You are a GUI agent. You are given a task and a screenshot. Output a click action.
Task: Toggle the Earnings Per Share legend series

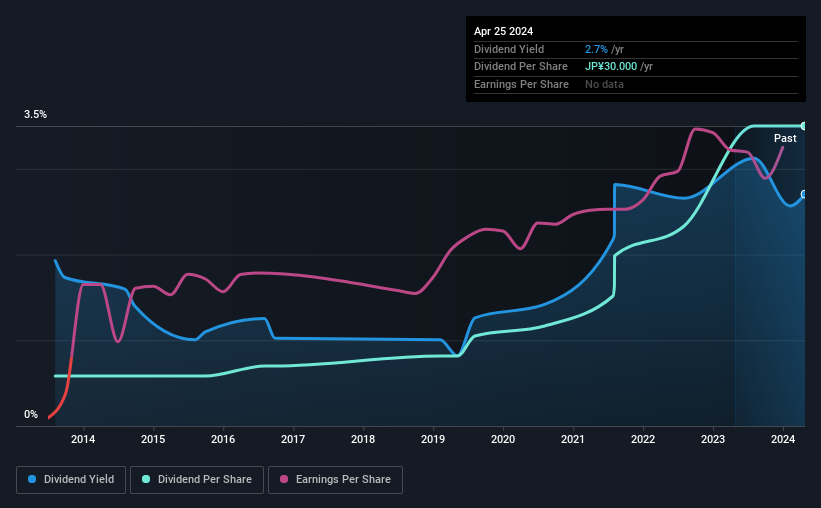click(x=335, y=480)
